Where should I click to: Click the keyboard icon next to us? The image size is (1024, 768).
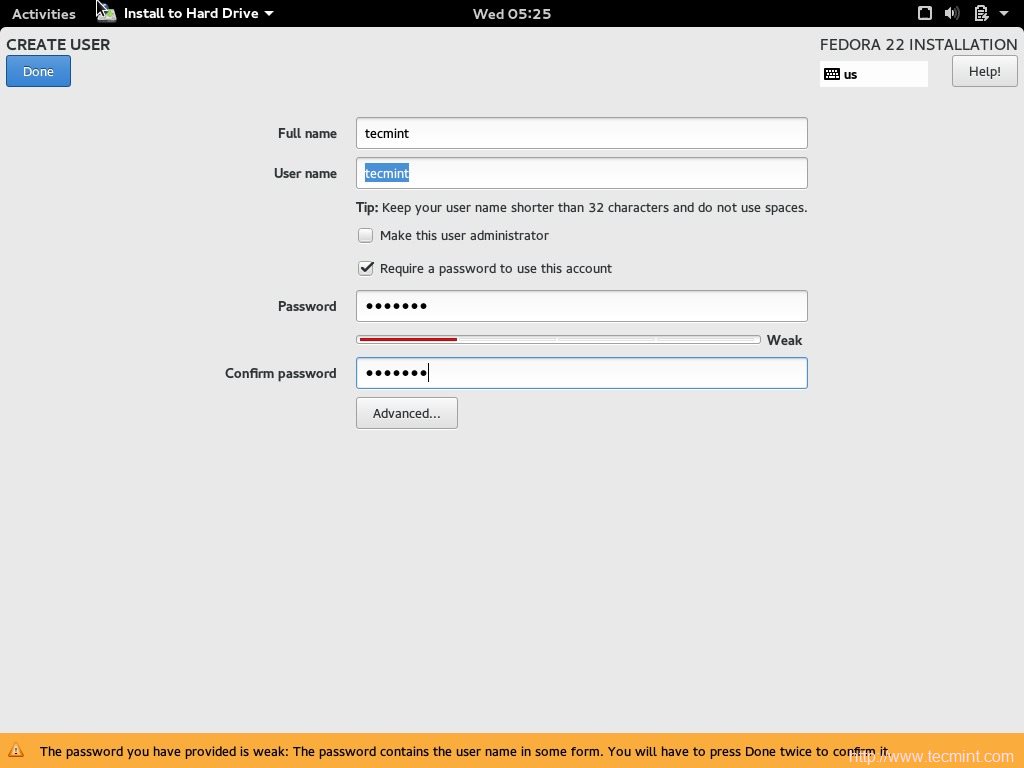point(832,74)
